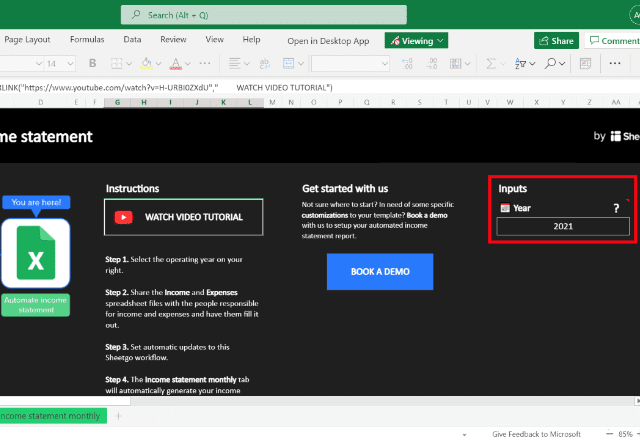Open the Comments pane button
The height and width of the screenshot is (440, 640).
(614, 40)
